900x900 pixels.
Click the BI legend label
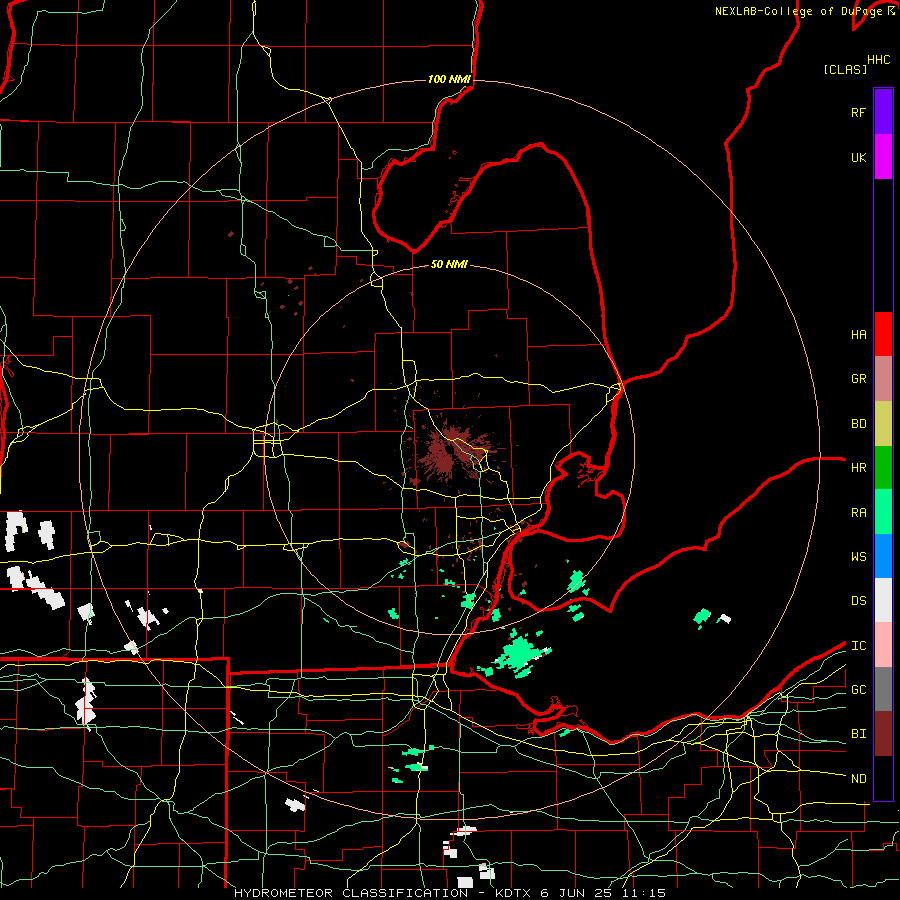858,734
